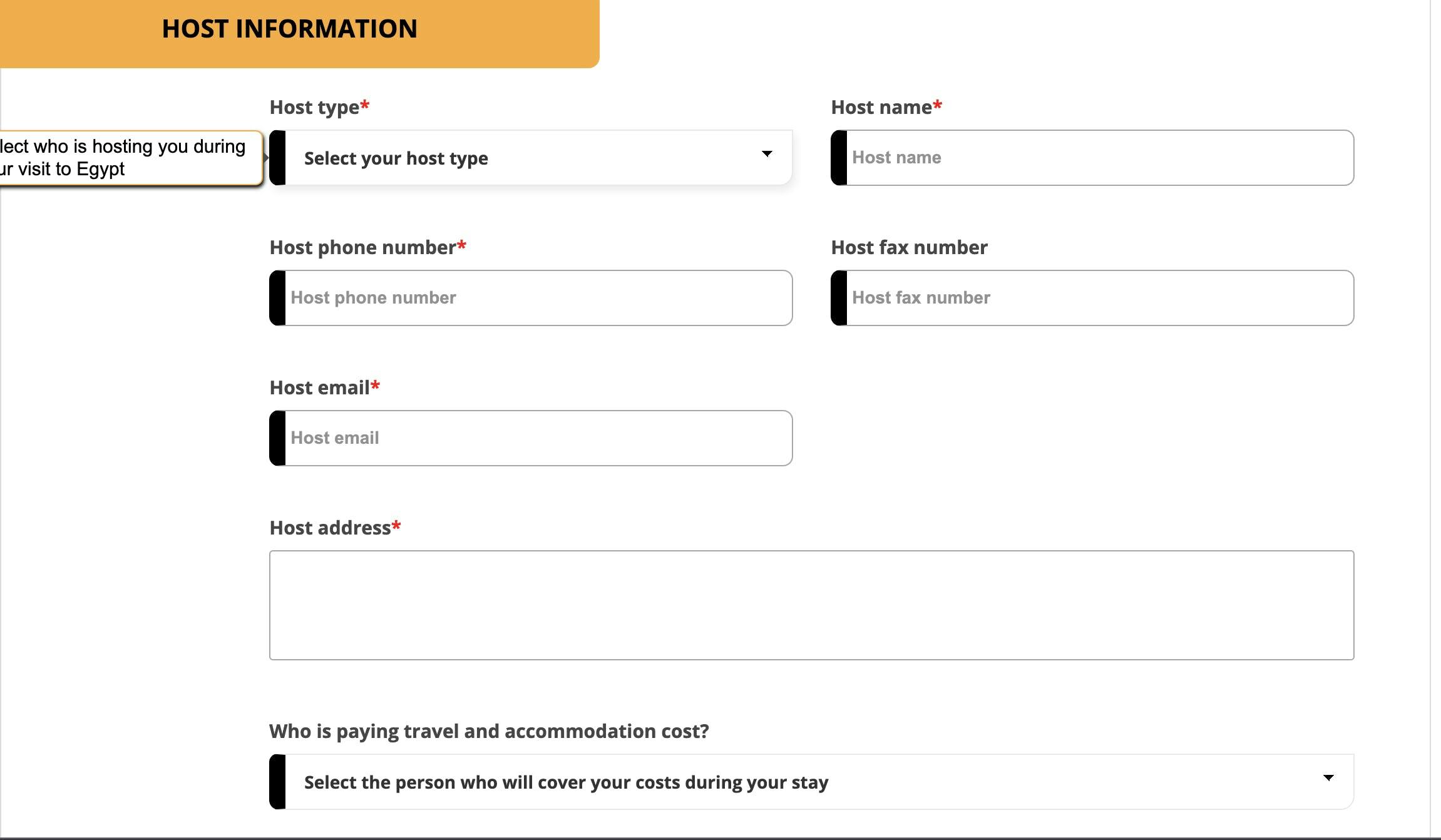Focus the Host name input field
This screenshot has width=1441, height=840.
pos(1099,158)
